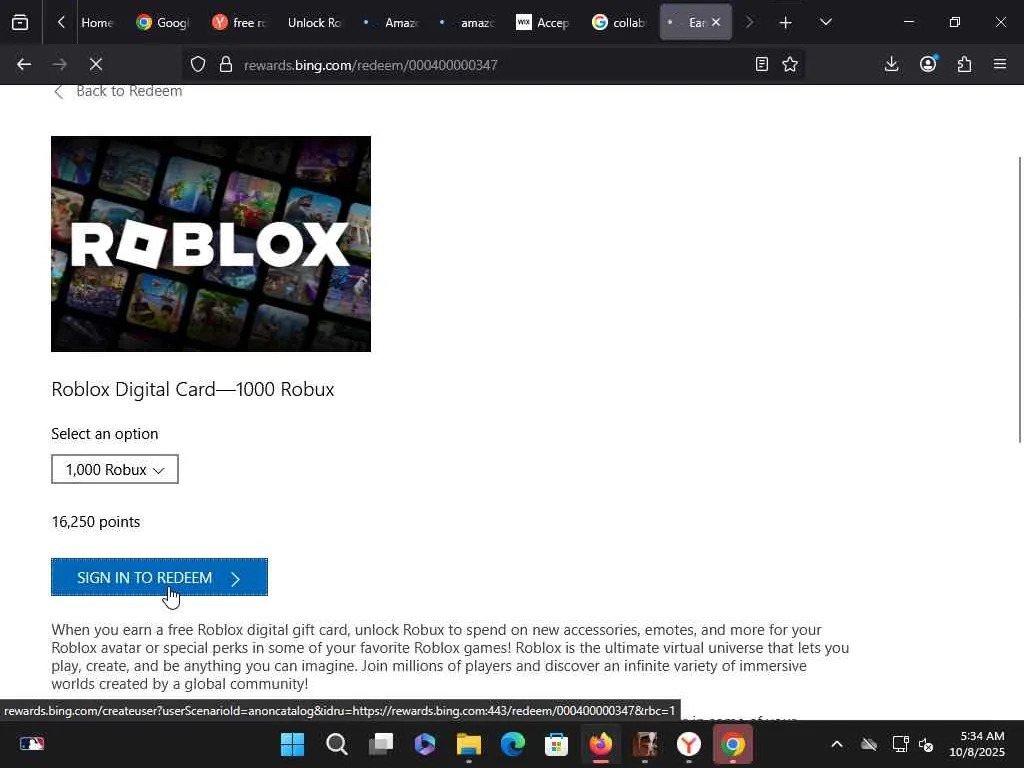This screenshot has width=1024, height=768.
Task: Bookmark this page with the star
Action: point(790,64)
